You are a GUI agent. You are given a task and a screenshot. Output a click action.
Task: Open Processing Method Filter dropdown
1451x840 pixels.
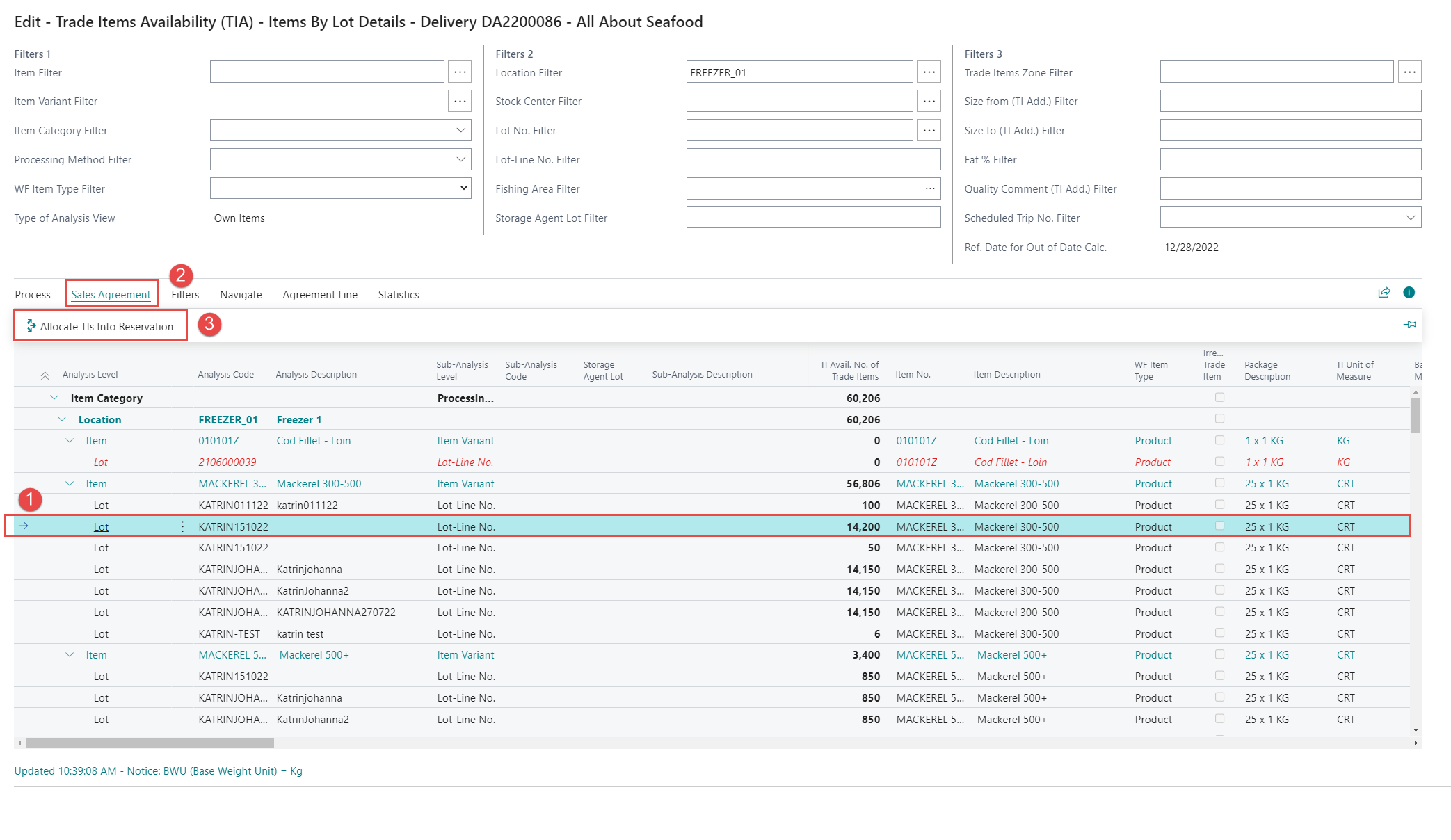(x=460, y=159)
